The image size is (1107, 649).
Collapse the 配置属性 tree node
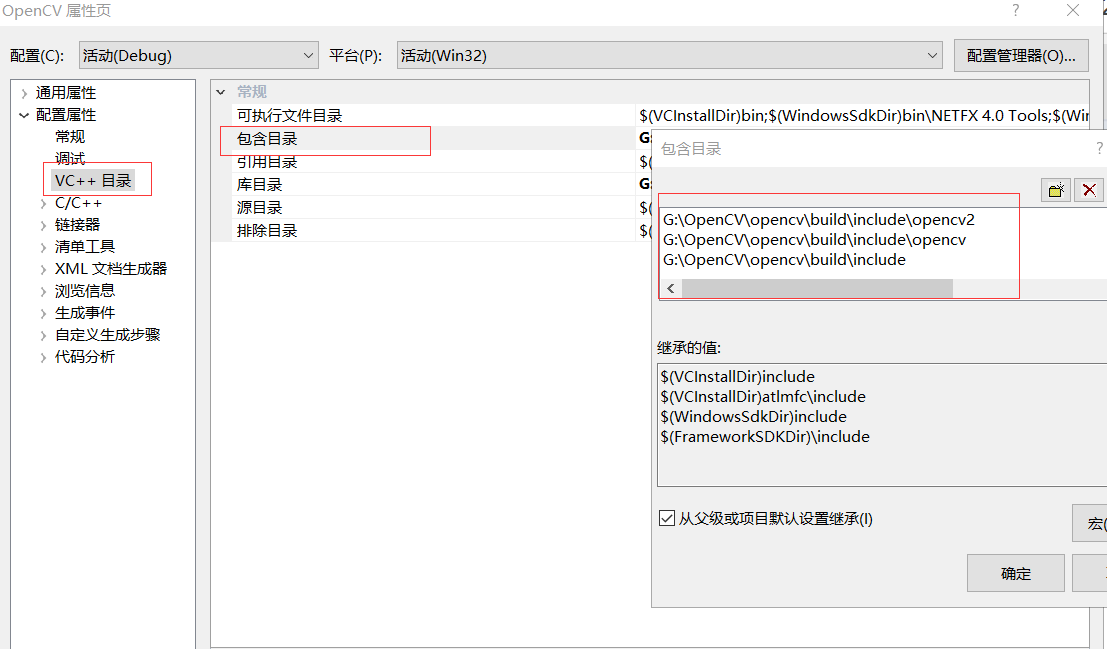22,113
